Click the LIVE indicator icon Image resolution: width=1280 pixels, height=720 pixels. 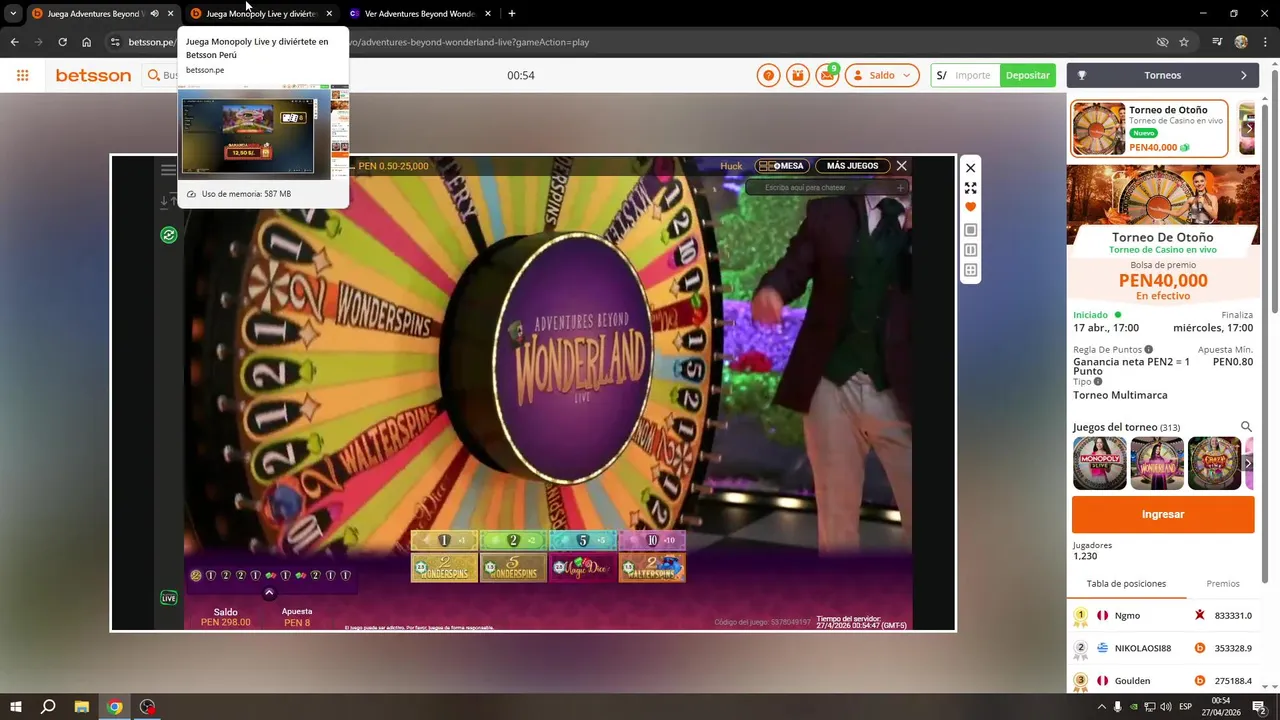point(169,598)
